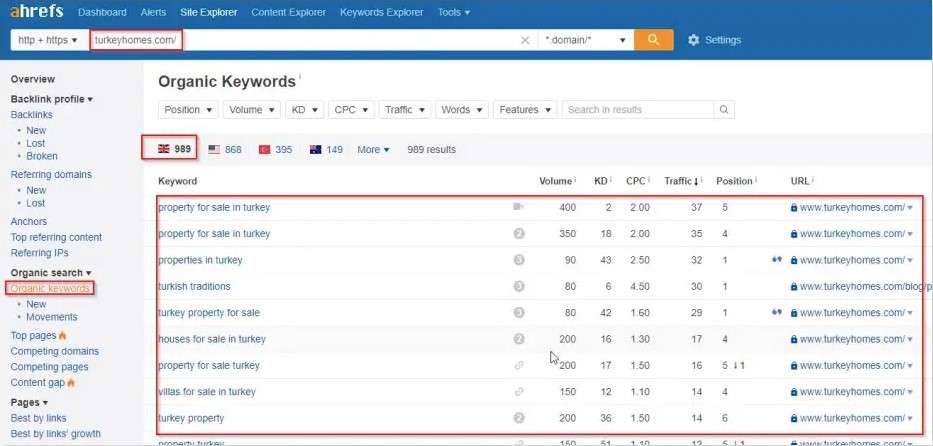Viewport: 933px width, 446px height.
Task: Expand URL dropdown in villas for sale row
Action: [x=910, y=392]
